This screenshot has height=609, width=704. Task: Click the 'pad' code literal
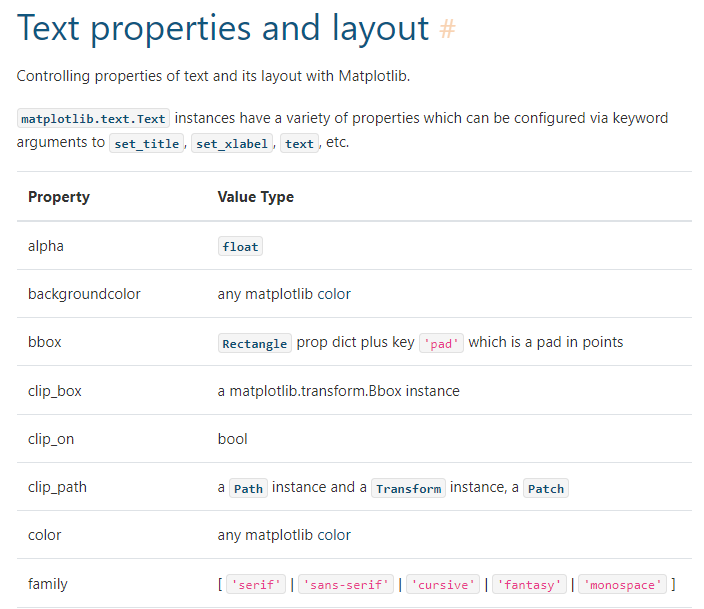pyautogui.click(x=441, y=343)
